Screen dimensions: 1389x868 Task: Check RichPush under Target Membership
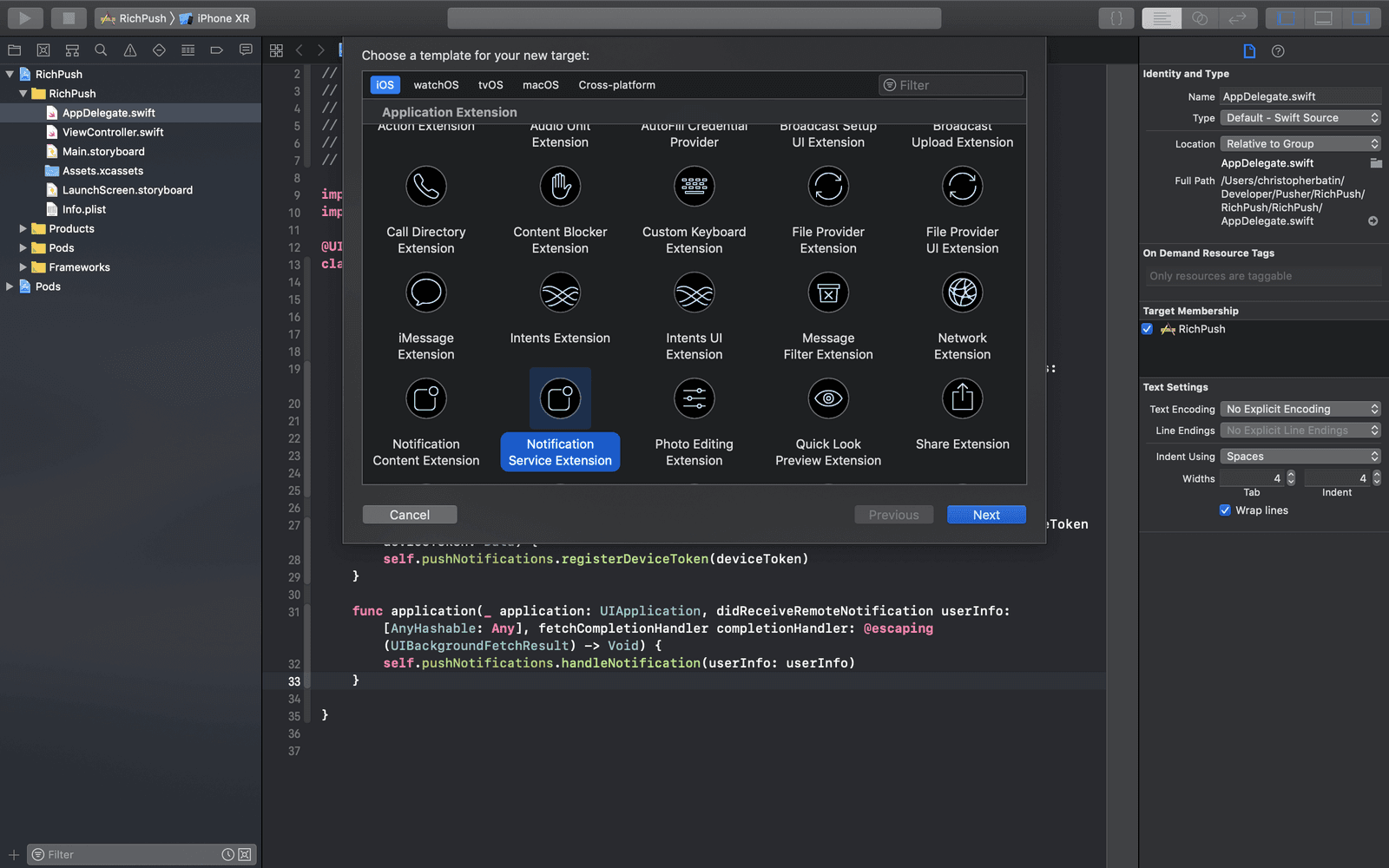coord(1148,329)
